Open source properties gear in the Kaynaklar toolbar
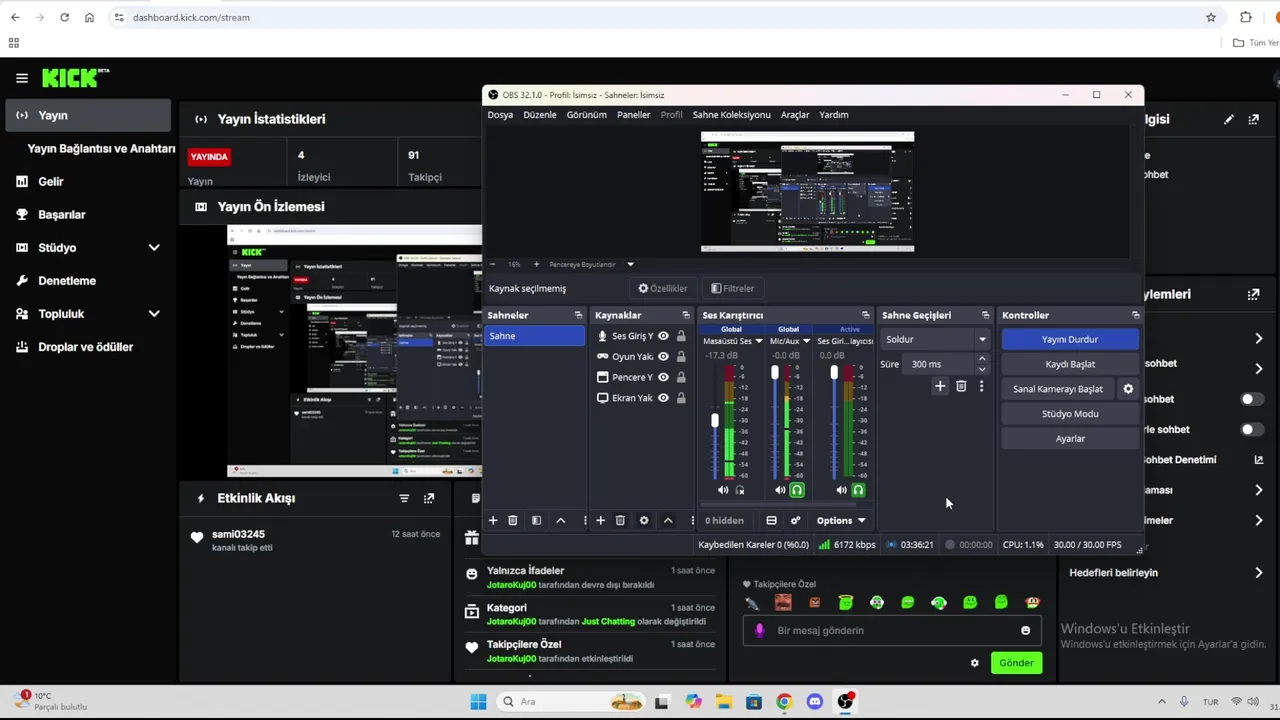Screen dimensions: 1280x720 [x=644, y=520]
